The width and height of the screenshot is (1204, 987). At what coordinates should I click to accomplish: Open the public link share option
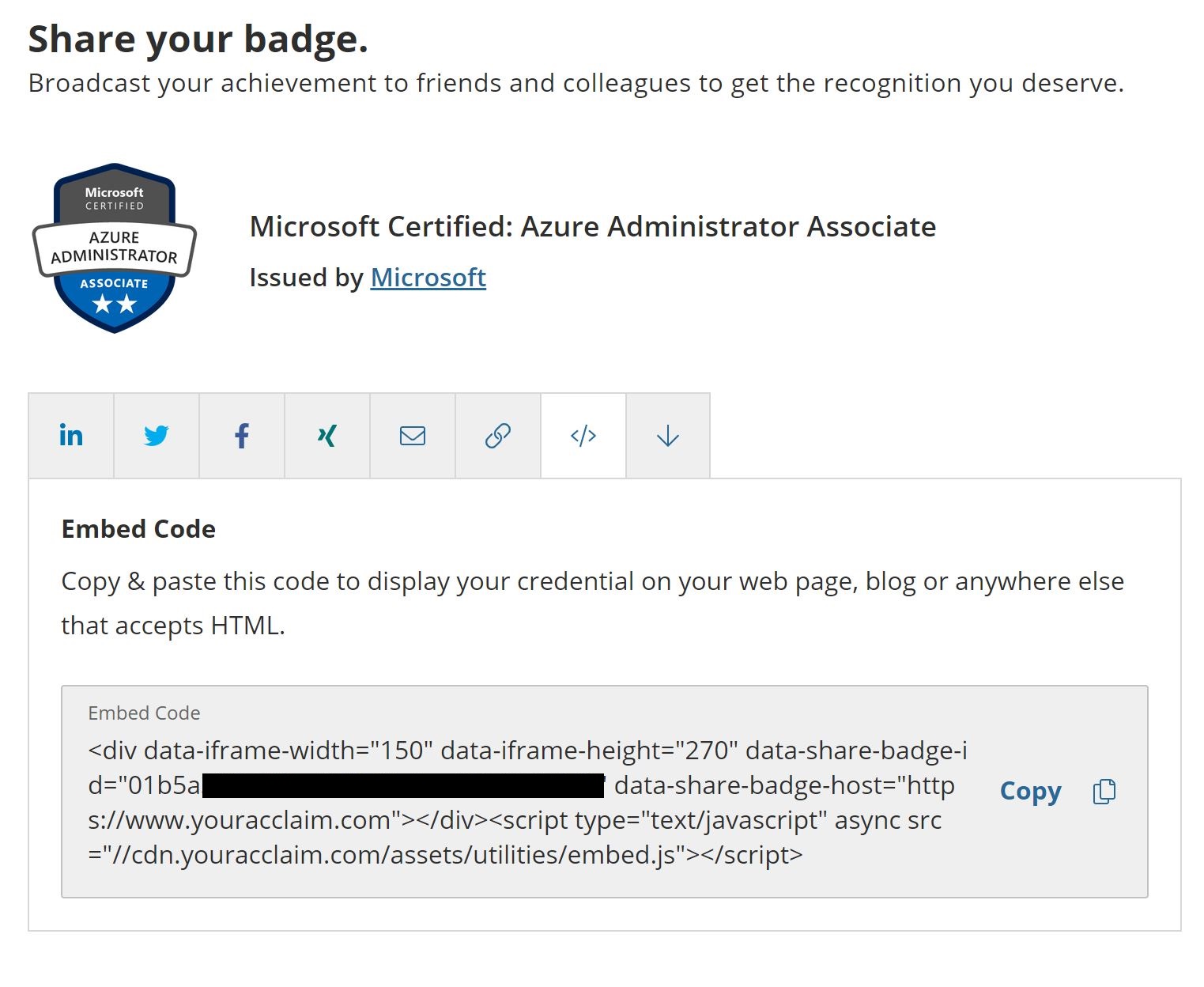click(498, 436)
